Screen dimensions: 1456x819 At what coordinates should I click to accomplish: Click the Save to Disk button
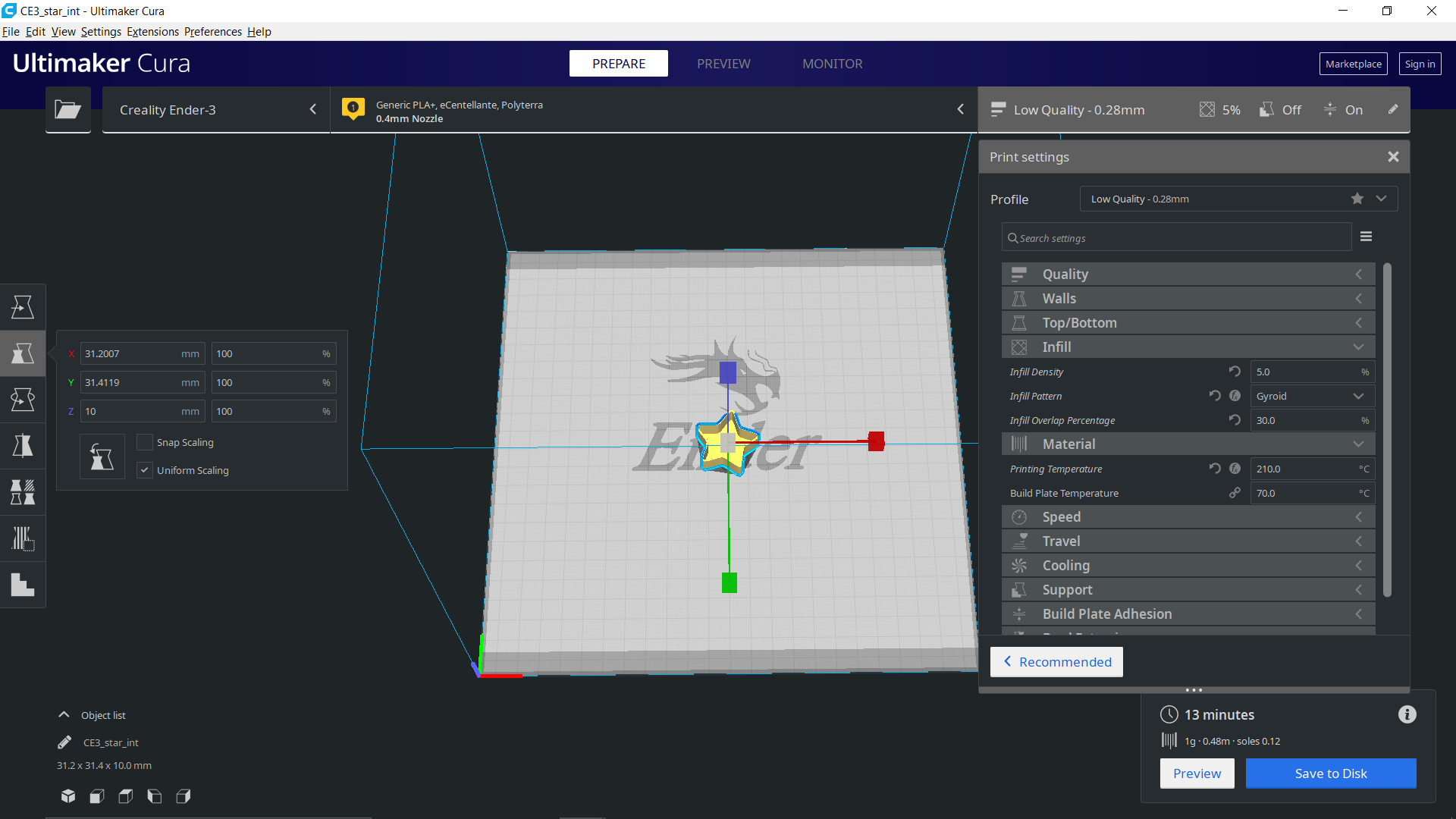click(1330, 773)
